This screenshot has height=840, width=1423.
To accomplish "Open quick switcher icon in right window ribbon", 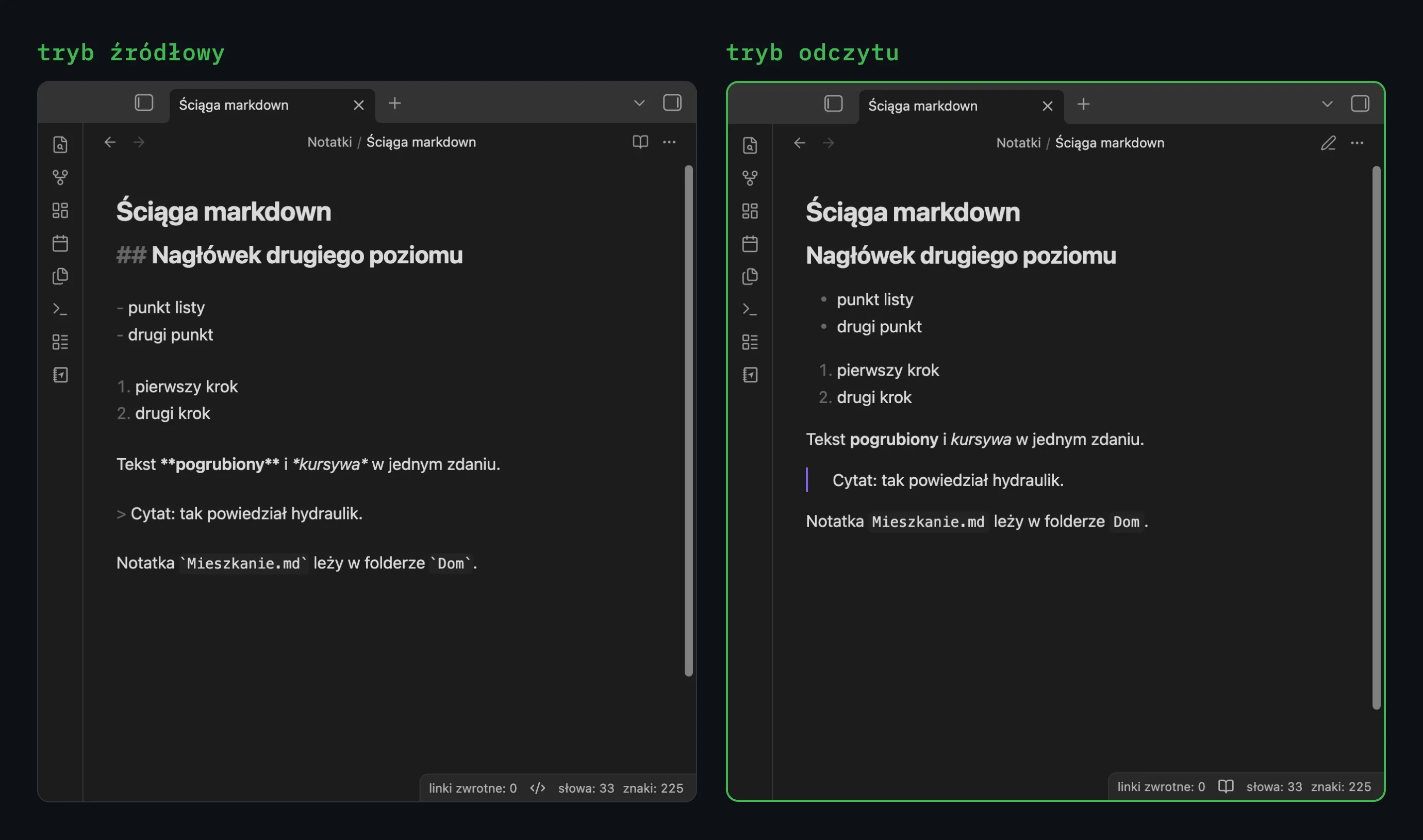I will coord(750,145).
